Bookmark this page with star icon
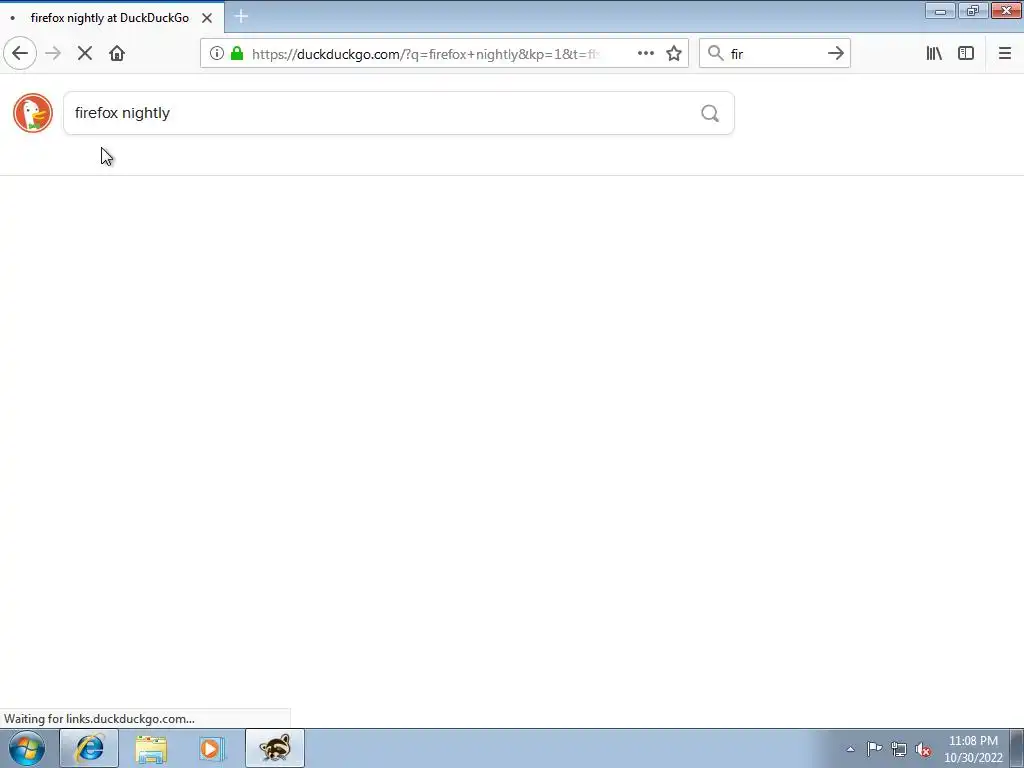The height and width of the screenshot is (768, 1024). coord(674,54)
